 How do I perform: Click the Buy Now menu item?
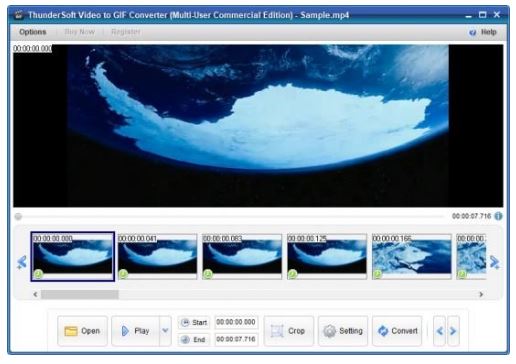(79, 32)
